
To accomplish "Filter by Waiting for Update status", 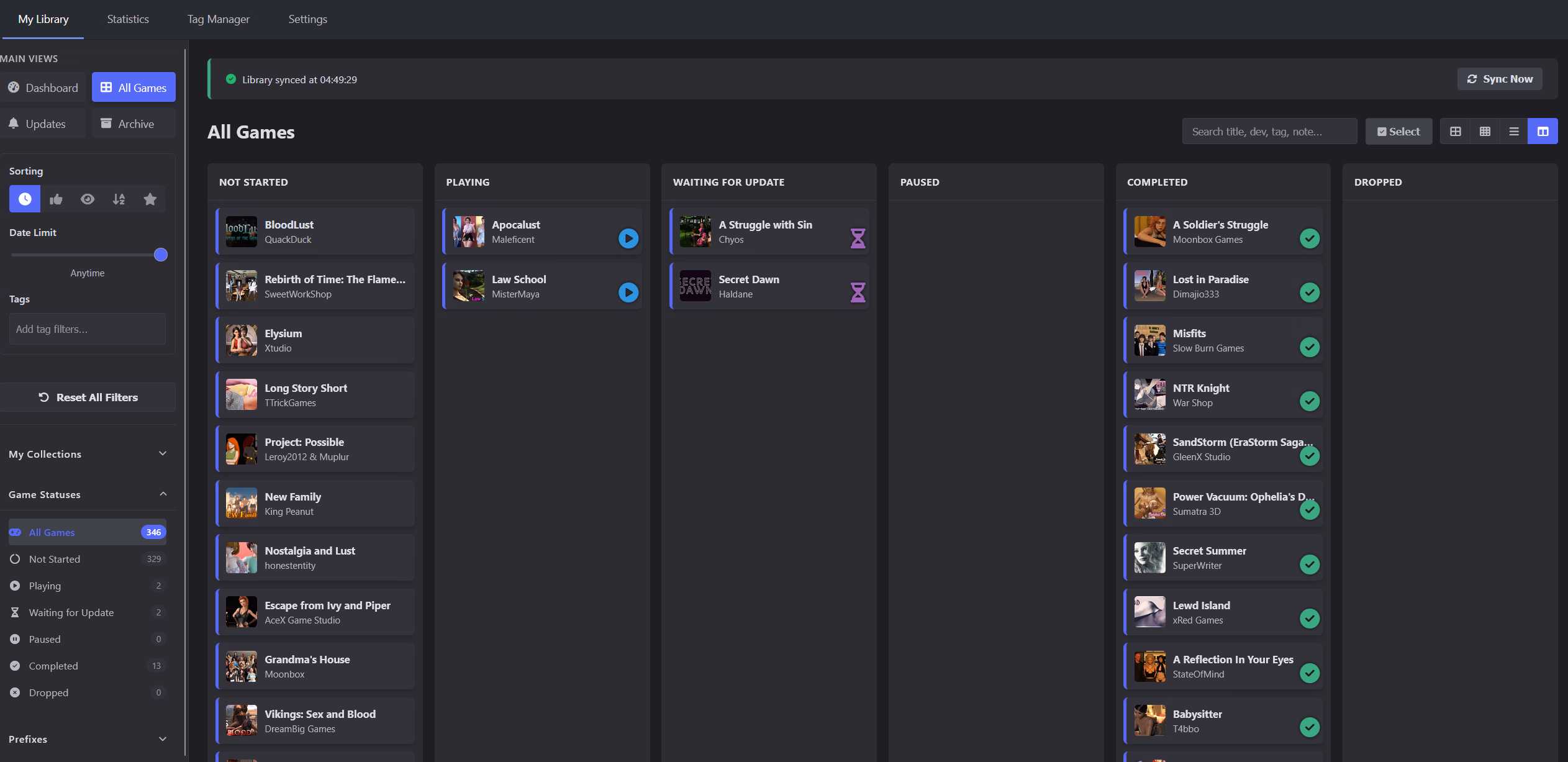I will click(88, 612).
